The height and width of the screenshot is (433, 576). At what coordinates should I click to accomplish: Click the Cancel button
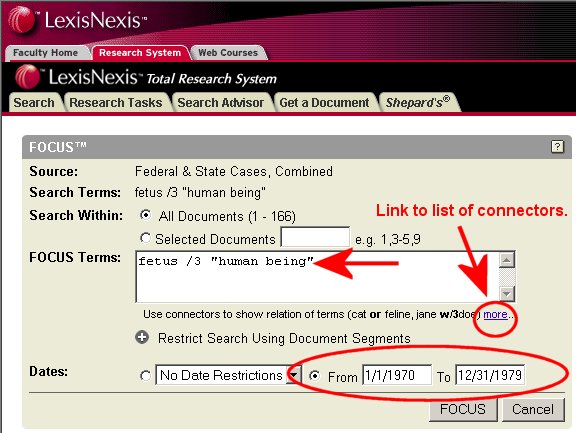(x=533, y=409)
